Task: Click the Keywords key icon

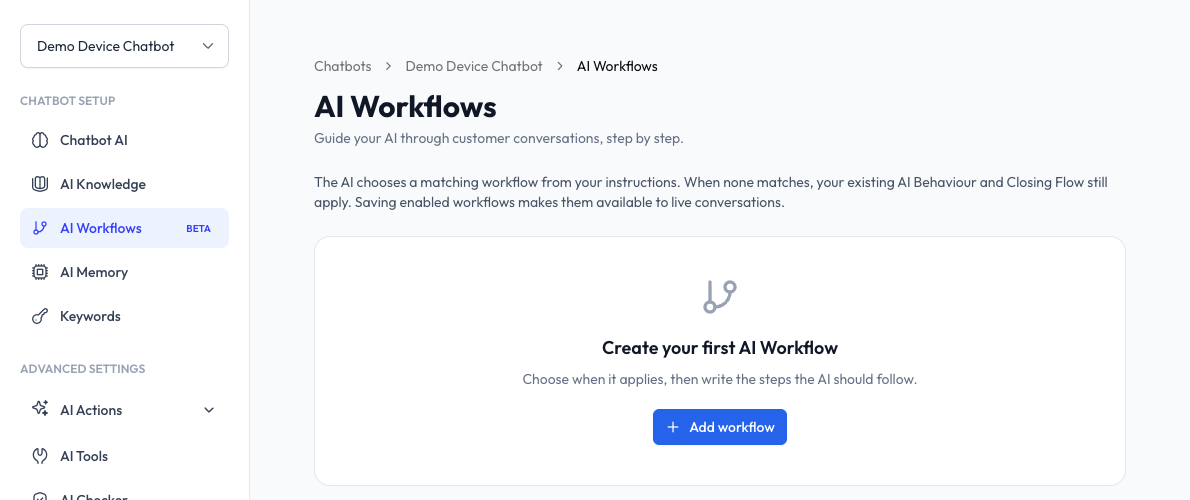Action: [39, 316]
